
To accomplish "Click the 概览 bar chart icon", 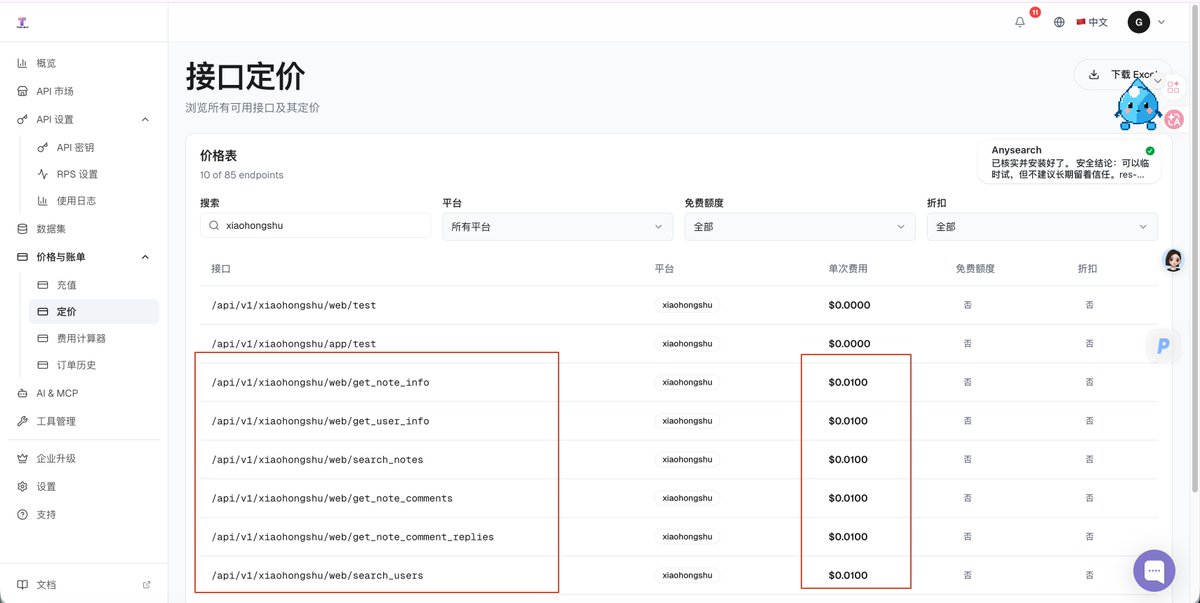I will pyautogui.click(x=22, y=63).
